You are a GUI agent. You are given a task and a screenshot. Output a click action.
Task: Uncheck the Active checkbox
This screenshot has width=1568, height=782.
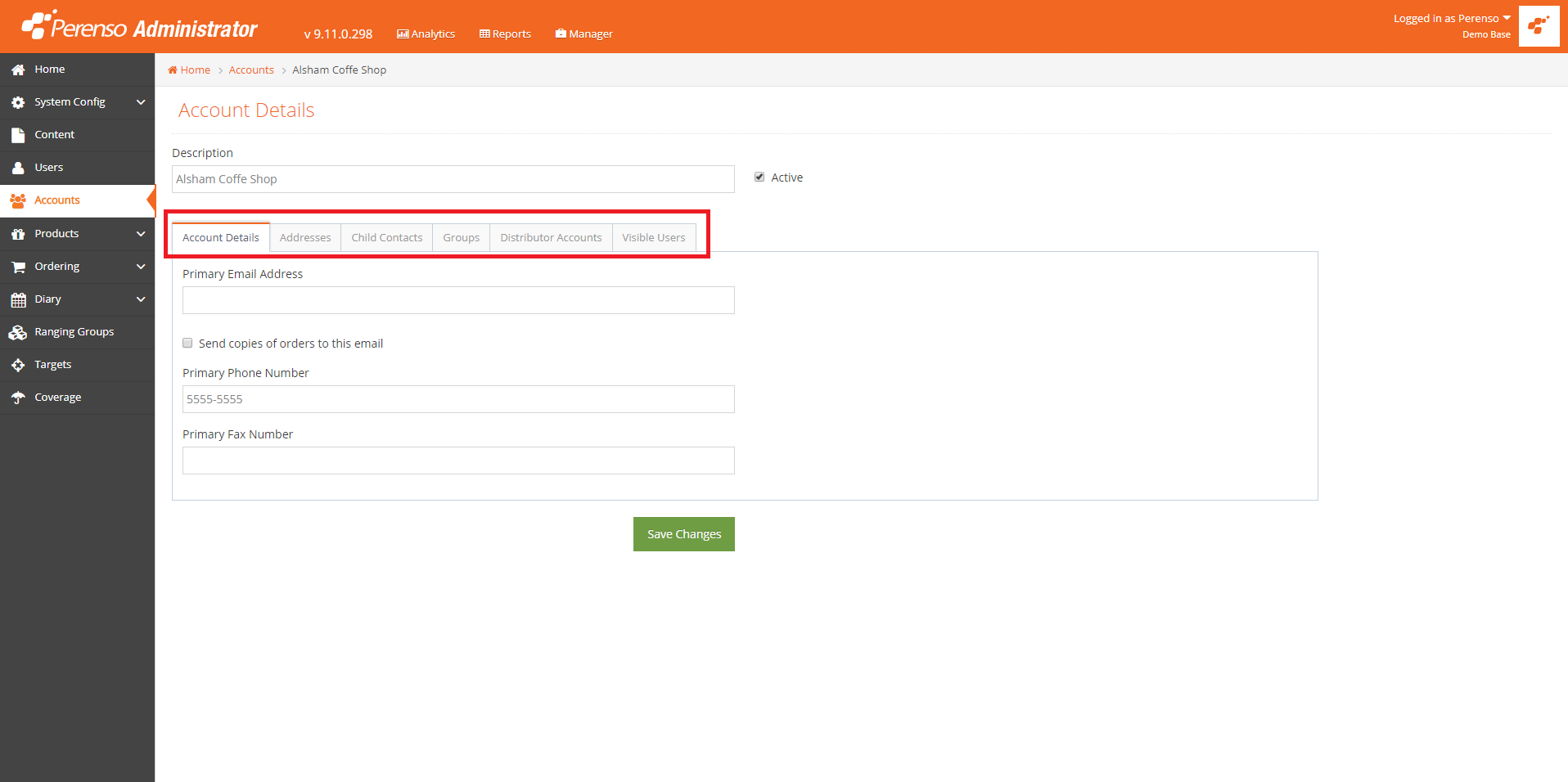(x=759, y=178)
